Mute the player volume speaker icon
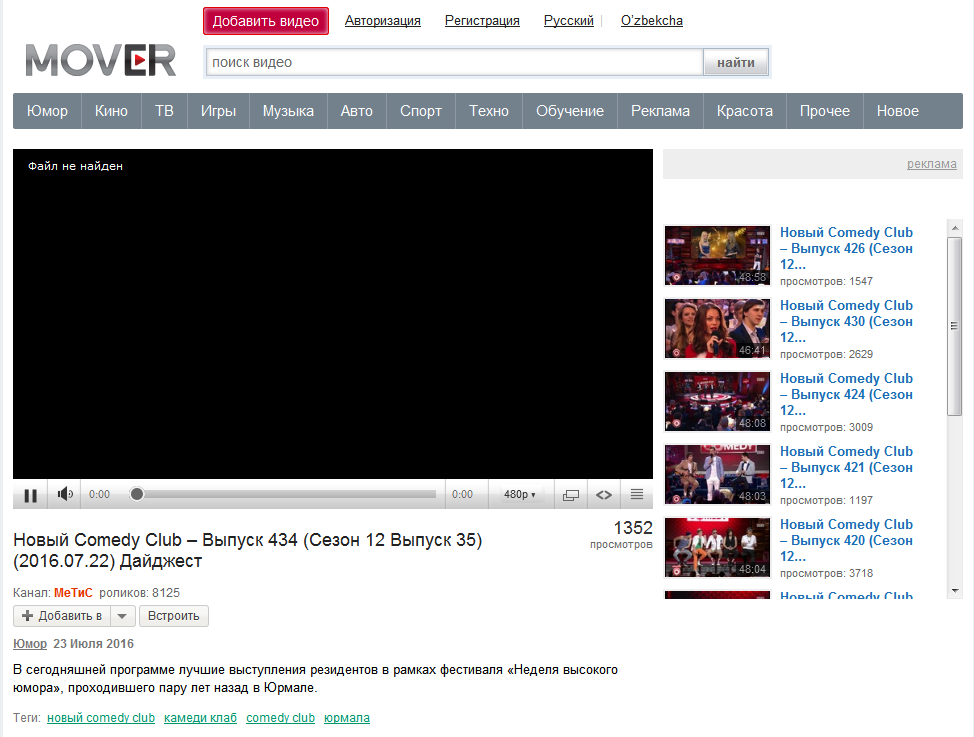Image resolution: width=974 pixels, height=737 pixels. tap(65, 494)
